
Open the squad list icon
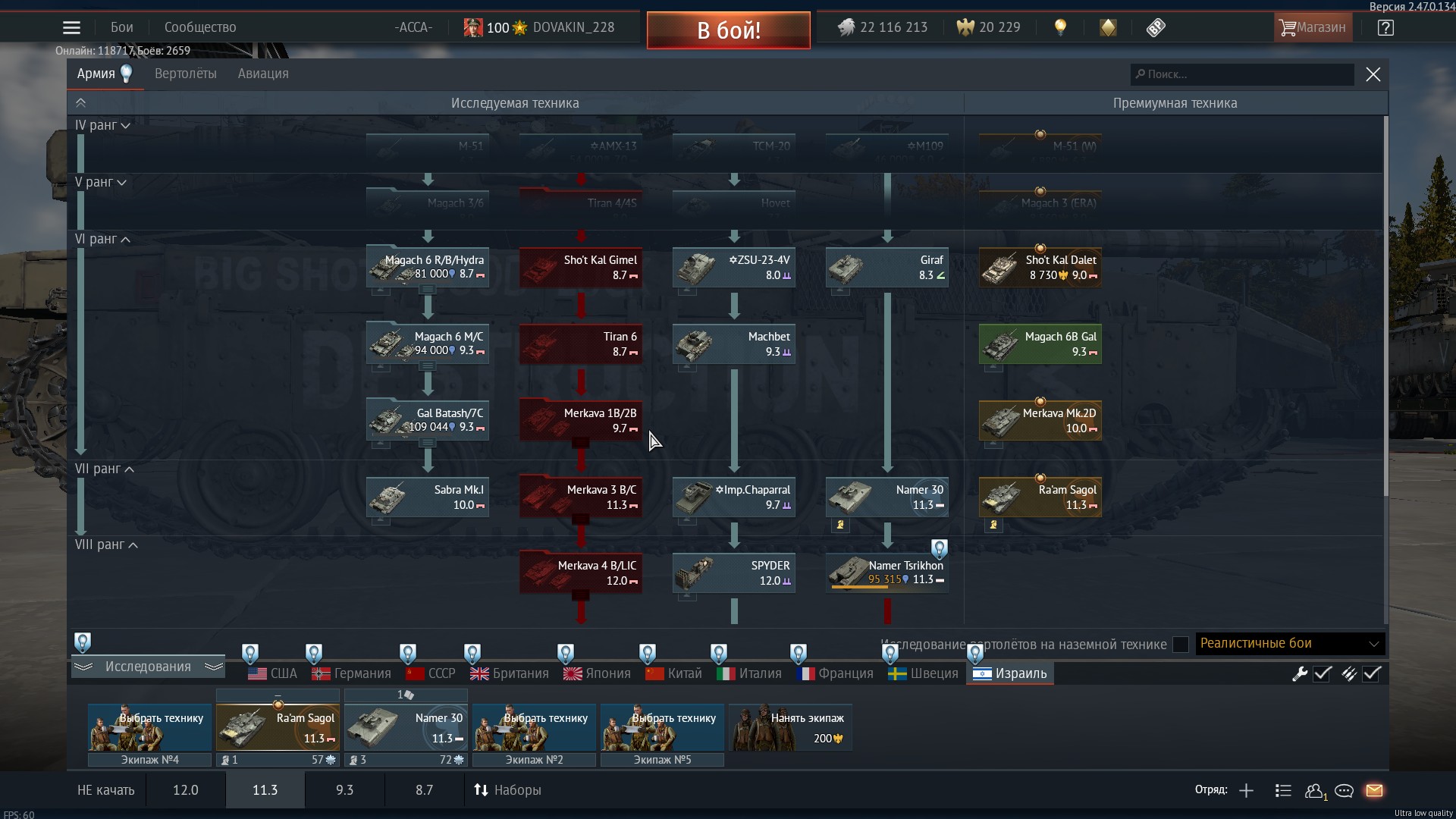click(1283, 790)
